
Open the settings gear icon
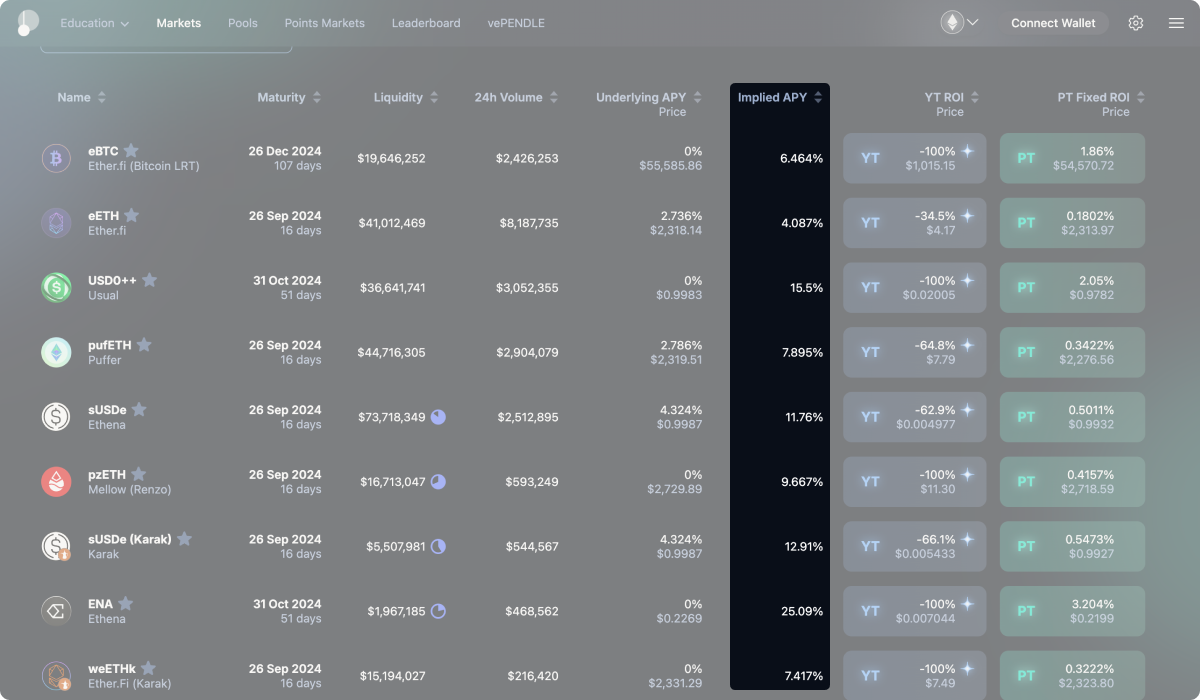pyautogui.click(x=1136, y=23)
